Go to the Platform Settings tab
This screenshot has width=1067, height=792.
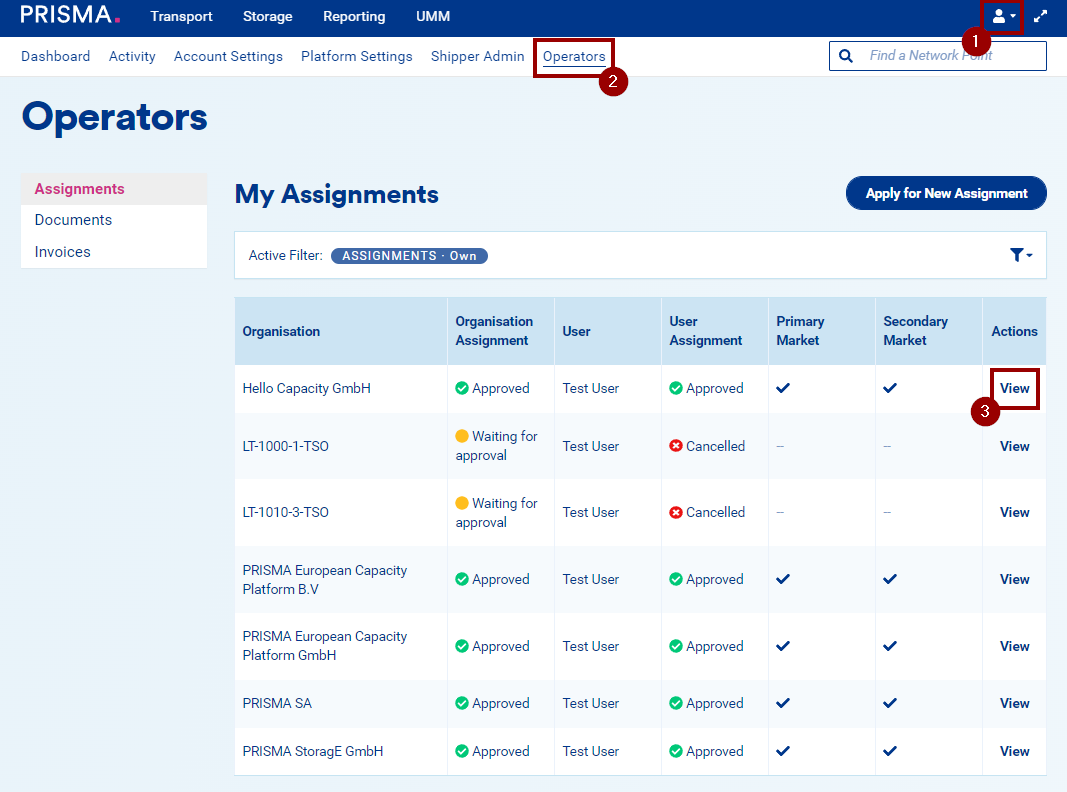pos(356,56)
